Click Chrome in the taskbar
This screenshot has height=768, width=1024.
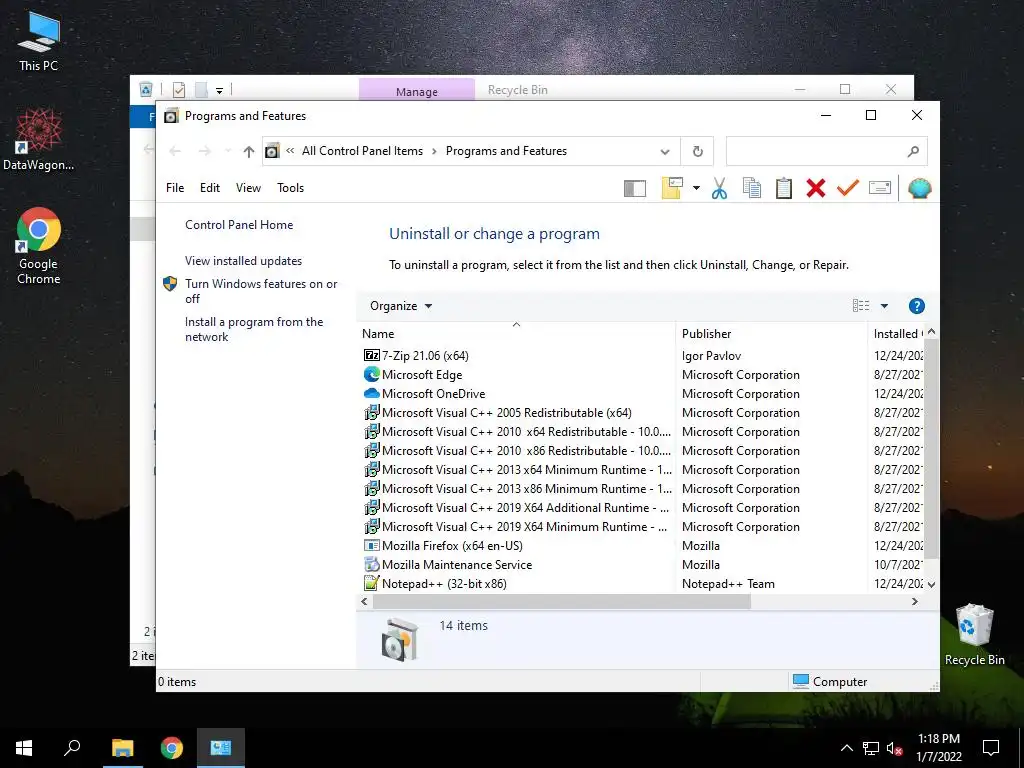172,748
